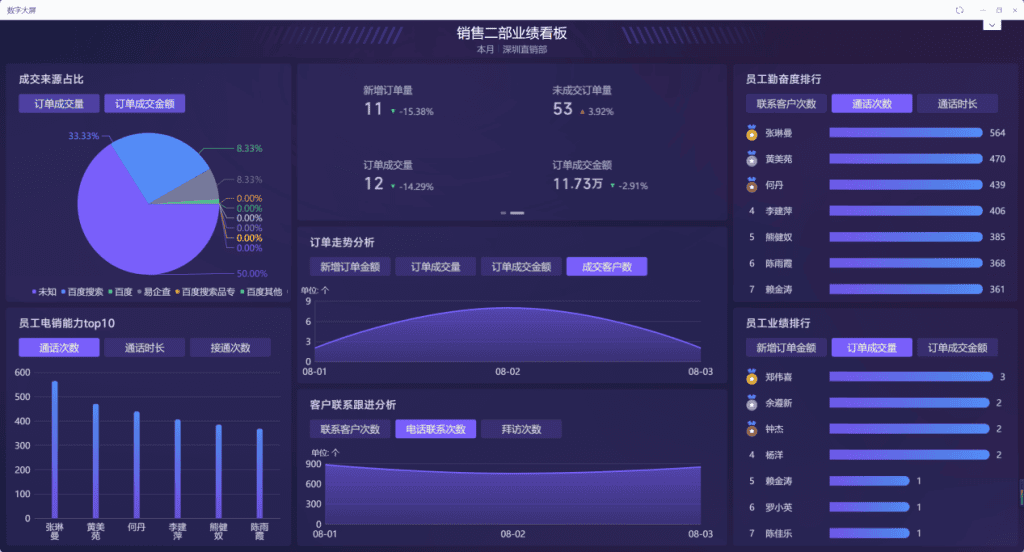Open the 深圳直销部 department selector
The image size is (1024, 552).
click(525, 49)
